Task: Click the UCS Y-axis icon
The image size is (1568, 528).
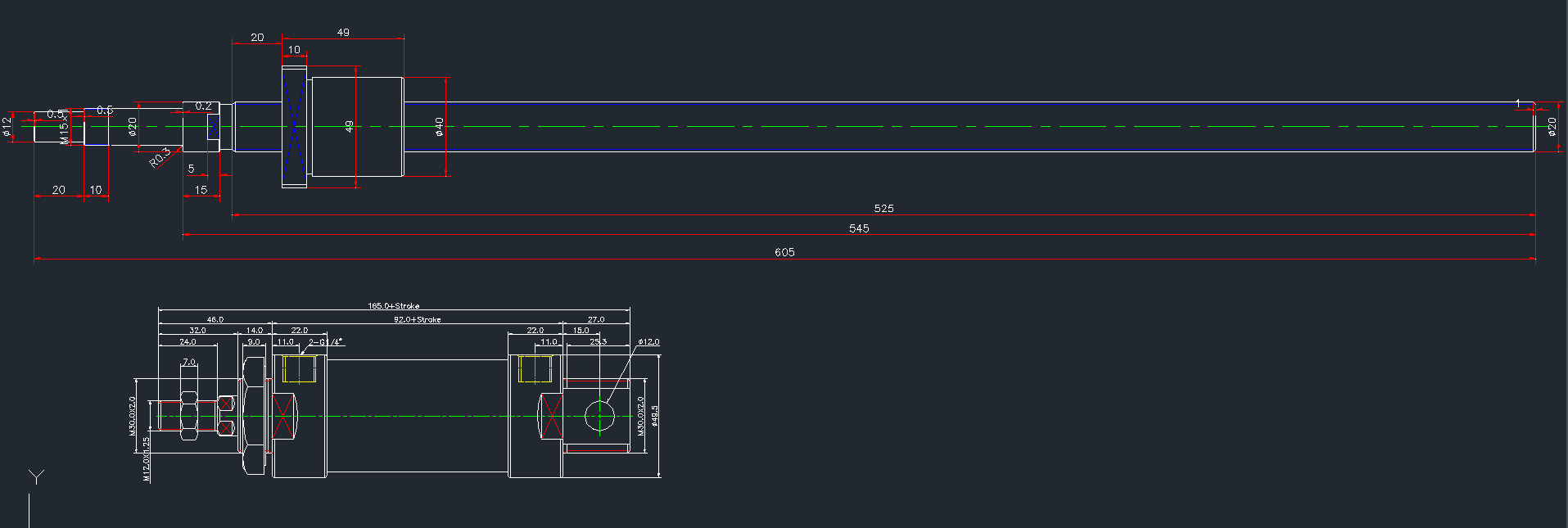Action: pyautogui.click(x=35, y=477)
